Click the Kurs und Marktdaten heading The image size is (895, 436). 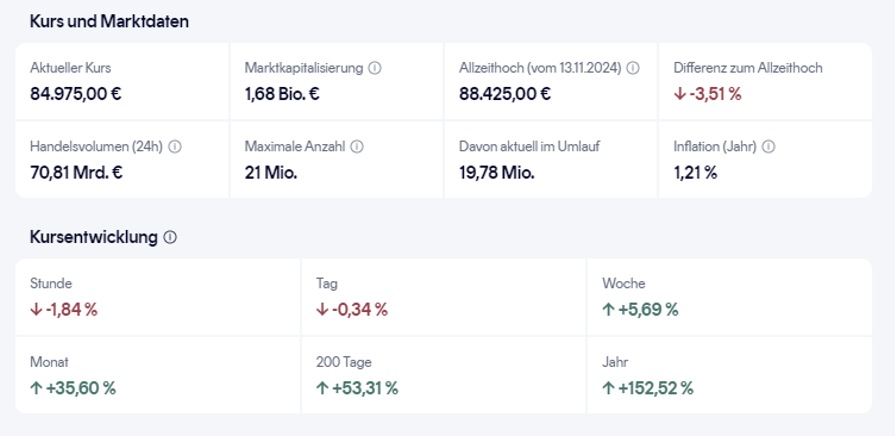tap(109, 21)
